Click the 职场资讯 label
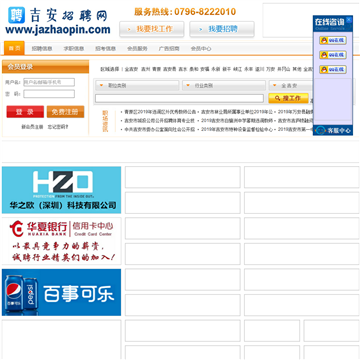The height and width of the screenshot is (360, 360). (105, 122)
